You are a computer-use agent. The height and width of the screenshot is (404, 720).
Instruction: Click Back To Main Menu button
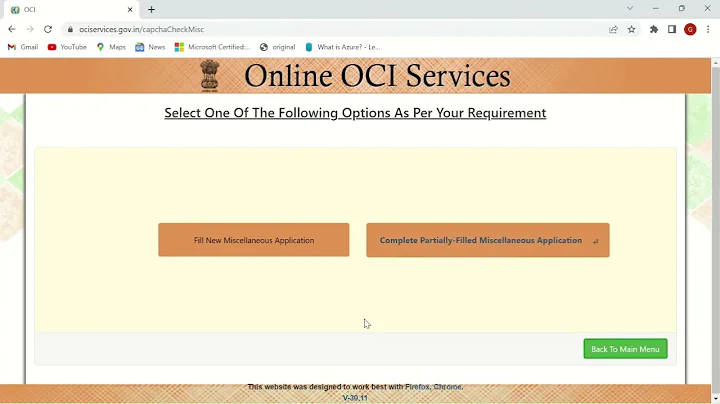(x=625, y=349)
